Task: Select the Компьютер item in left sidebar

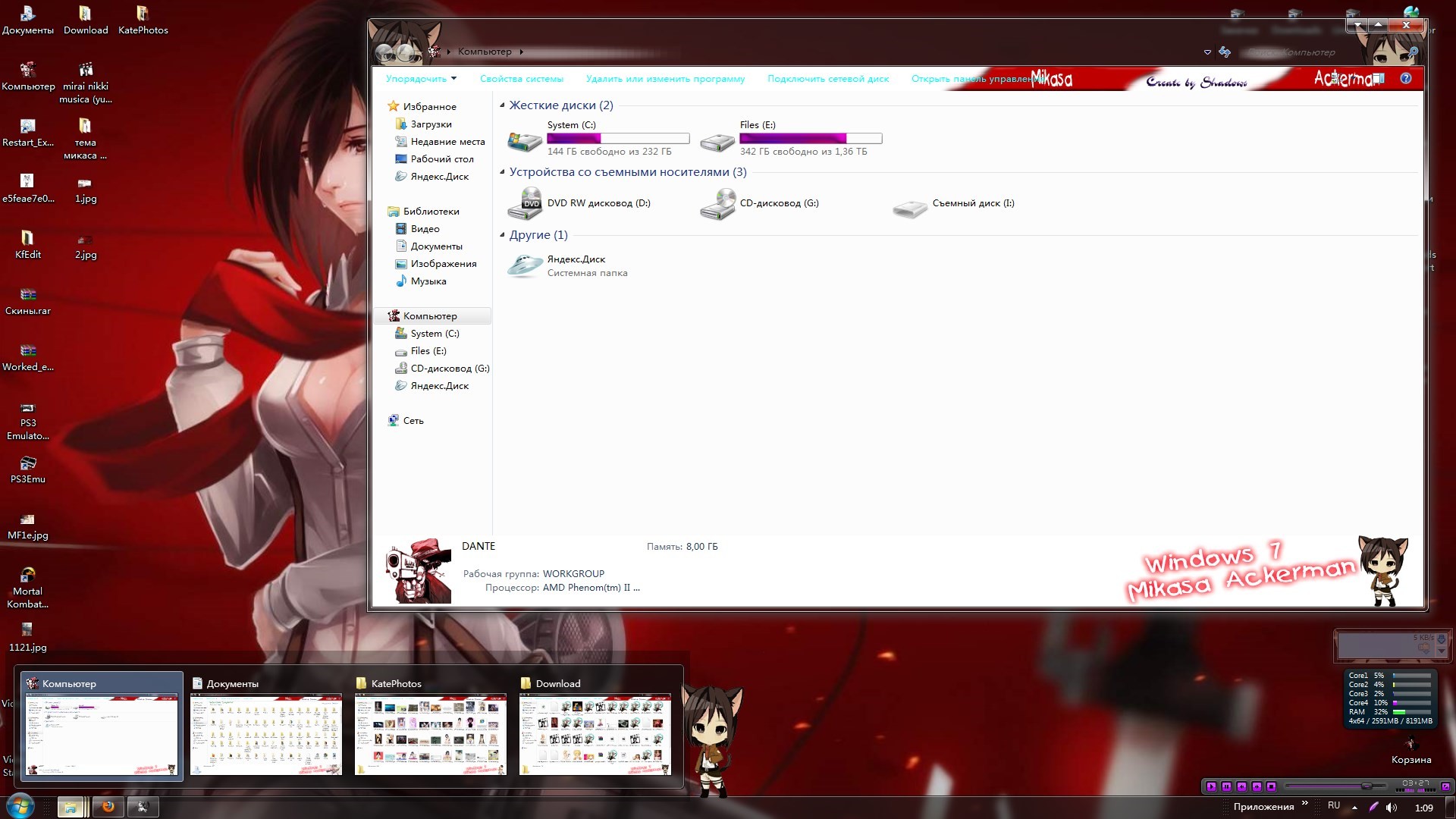Action: coord(430,315)
